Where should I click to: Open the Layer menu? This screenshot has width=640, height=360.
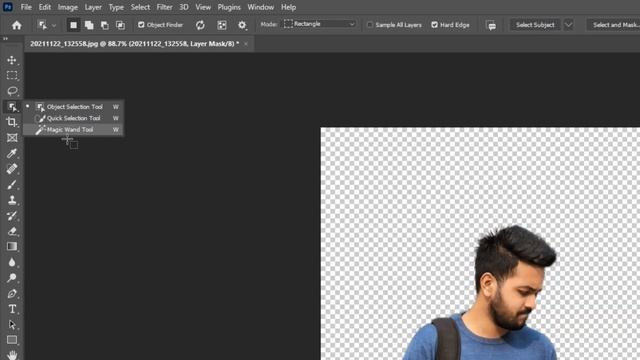click(x=93, y=7)
